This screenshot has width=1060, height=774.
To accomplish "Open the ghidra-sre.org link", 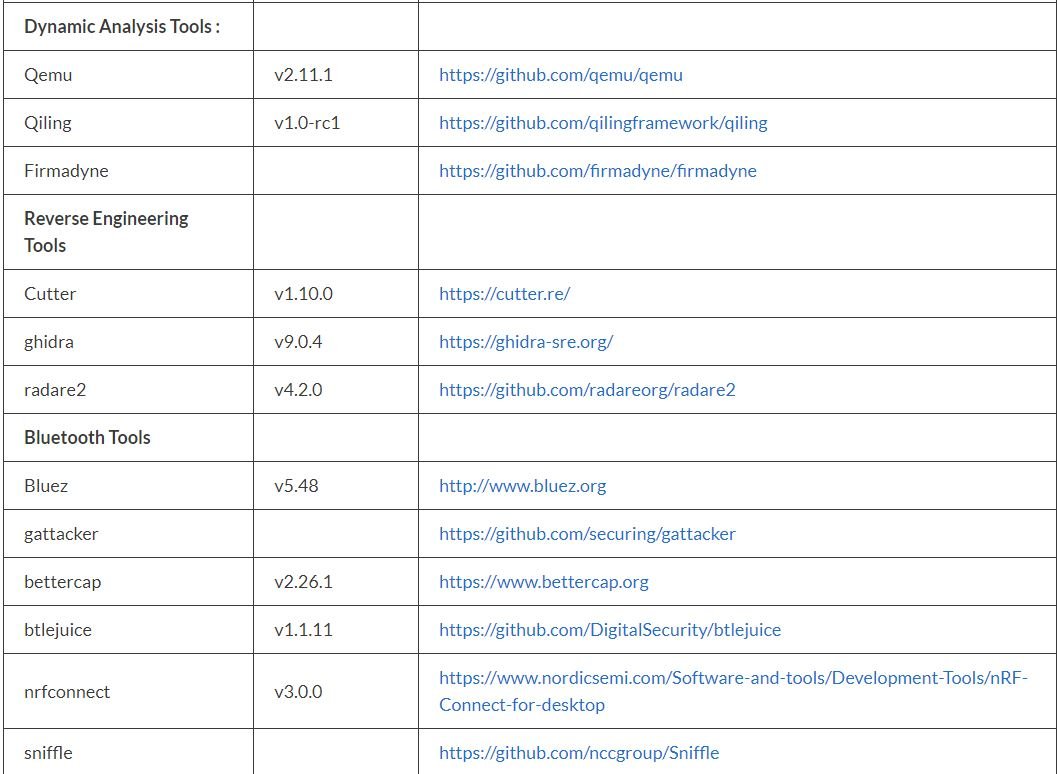I will (x=526, y=341).
